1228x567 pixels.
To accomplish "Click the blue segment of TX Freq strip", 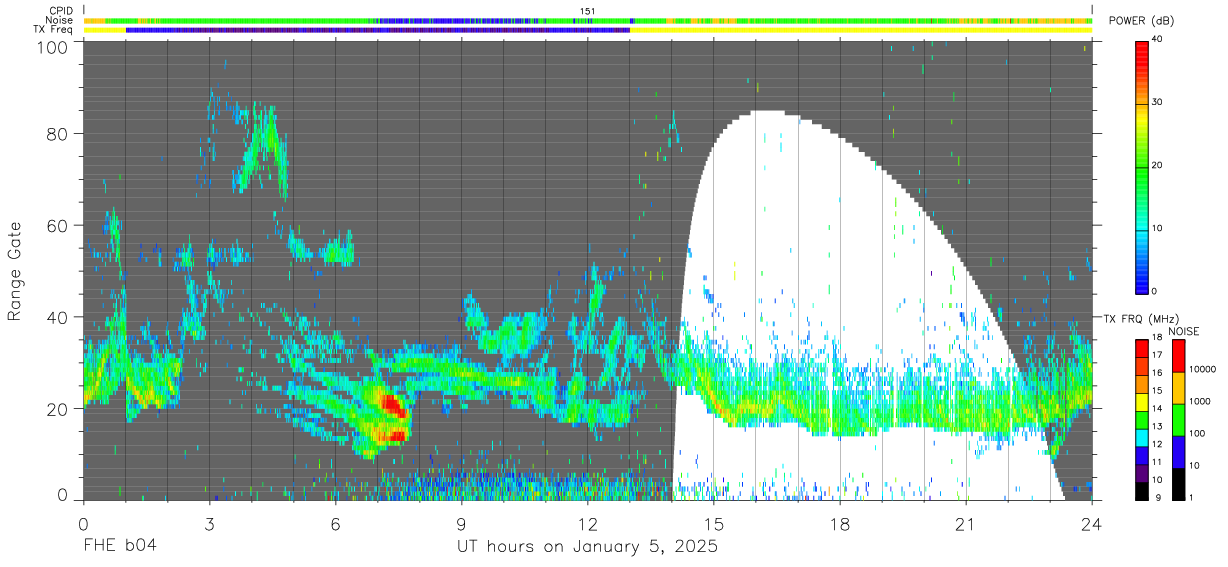I will coord(378,30).
